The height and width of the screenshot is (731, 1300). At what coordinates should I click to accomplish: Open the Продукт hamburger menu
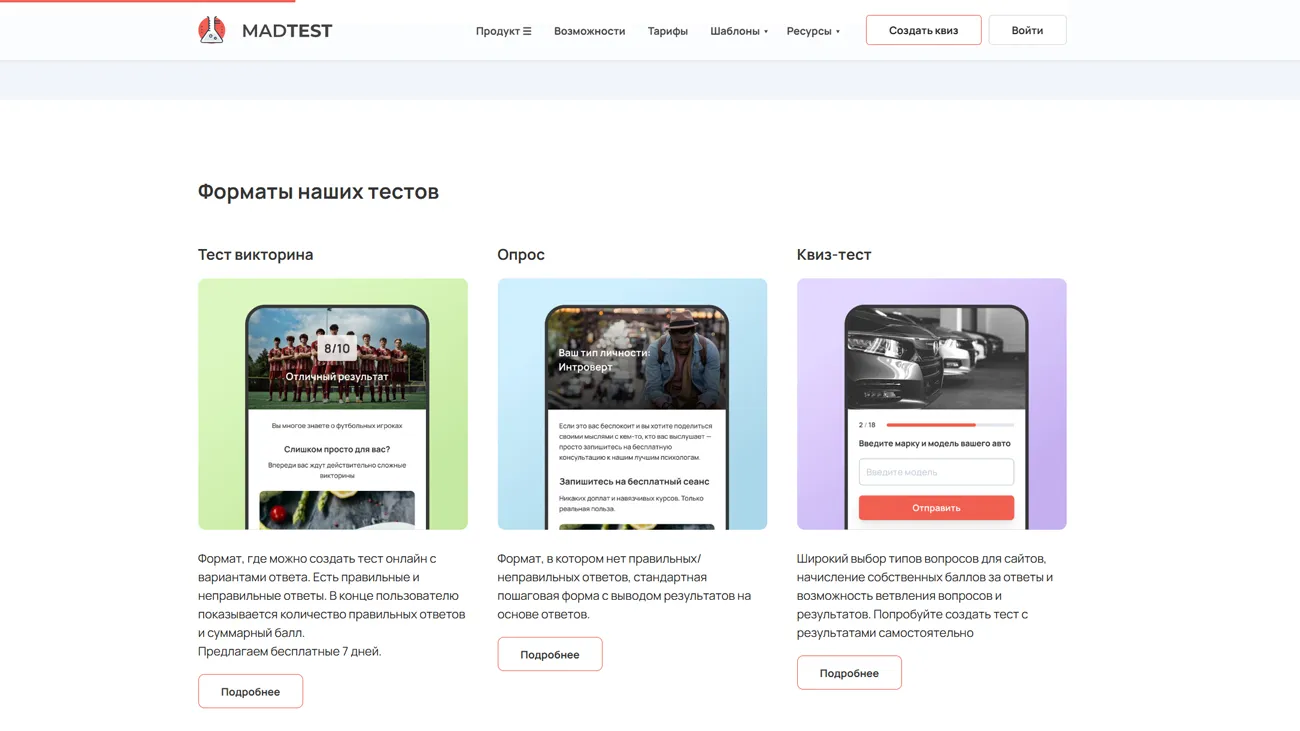[503, 31]
